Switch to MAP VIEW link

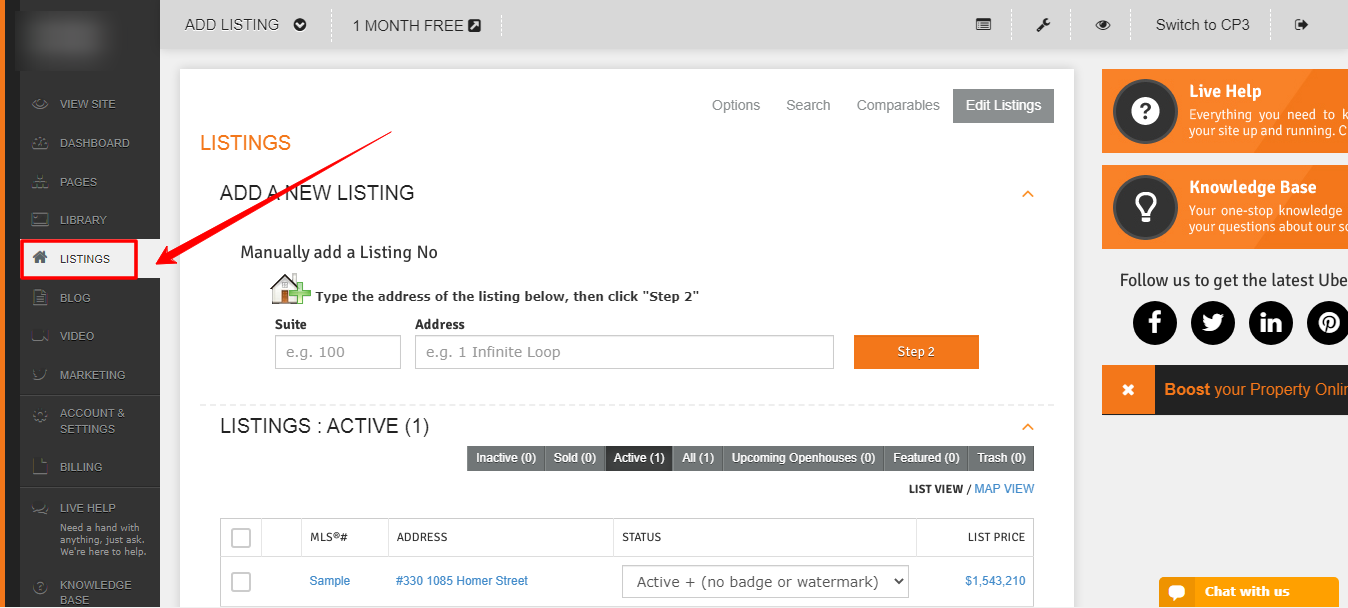click(1004, 489)
